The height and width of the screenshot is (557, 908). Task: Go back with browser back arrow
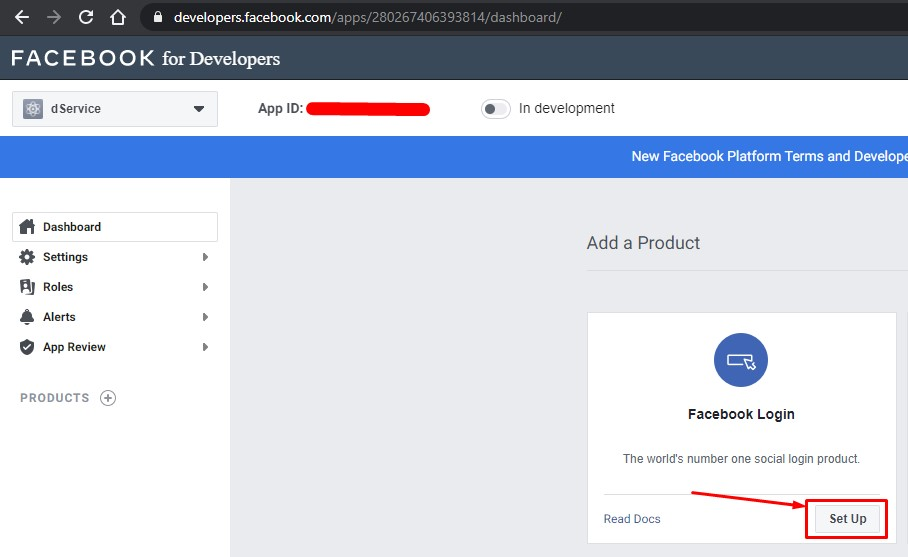[22, 17]
